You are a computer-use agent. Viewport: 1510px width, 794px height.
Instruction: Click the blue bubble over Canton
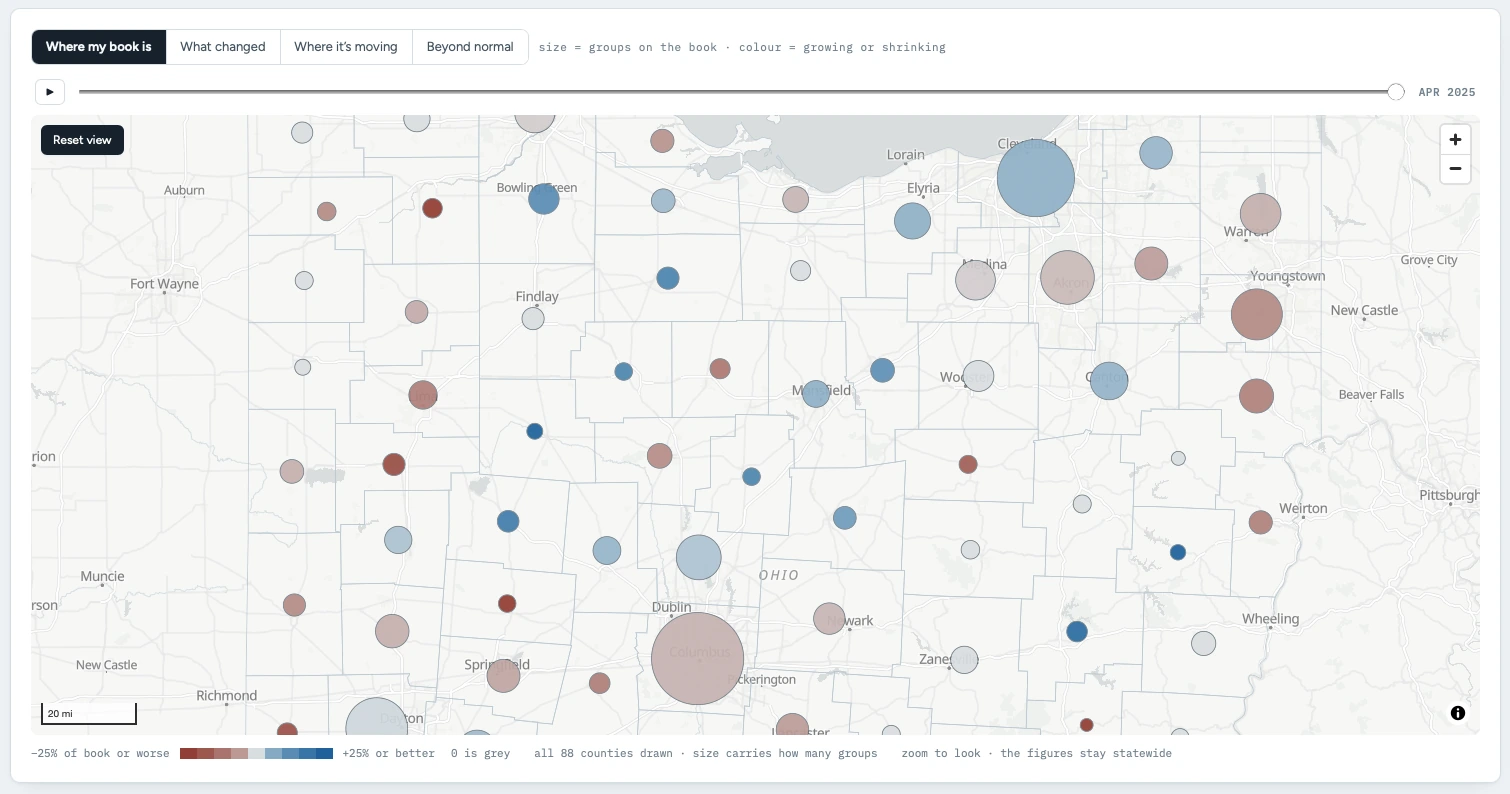point(1109,381)
